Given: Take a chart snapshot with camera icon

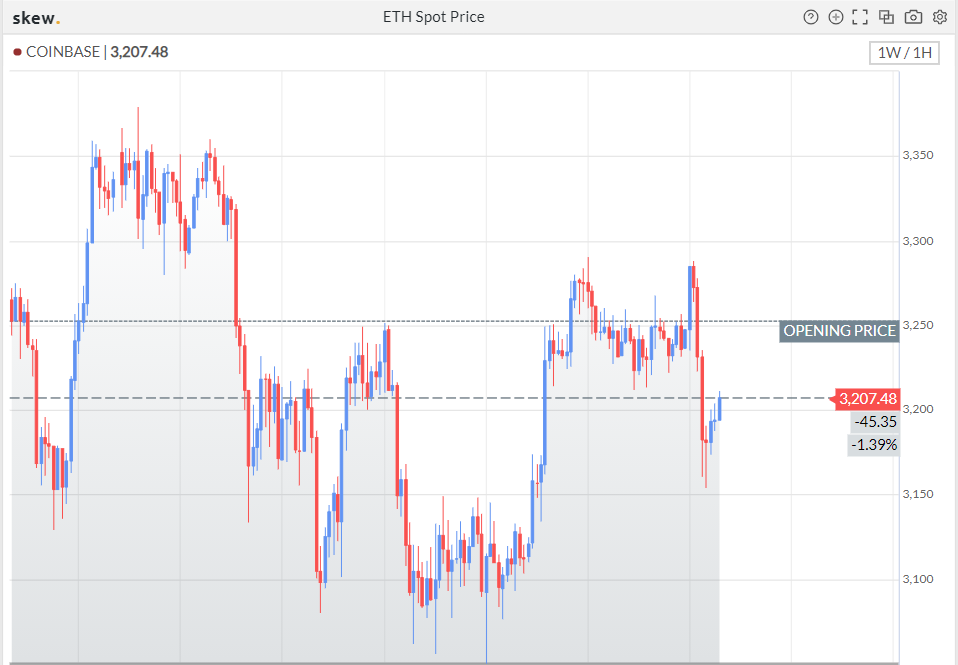Looking at the screenshot, I should click(913, 17).
